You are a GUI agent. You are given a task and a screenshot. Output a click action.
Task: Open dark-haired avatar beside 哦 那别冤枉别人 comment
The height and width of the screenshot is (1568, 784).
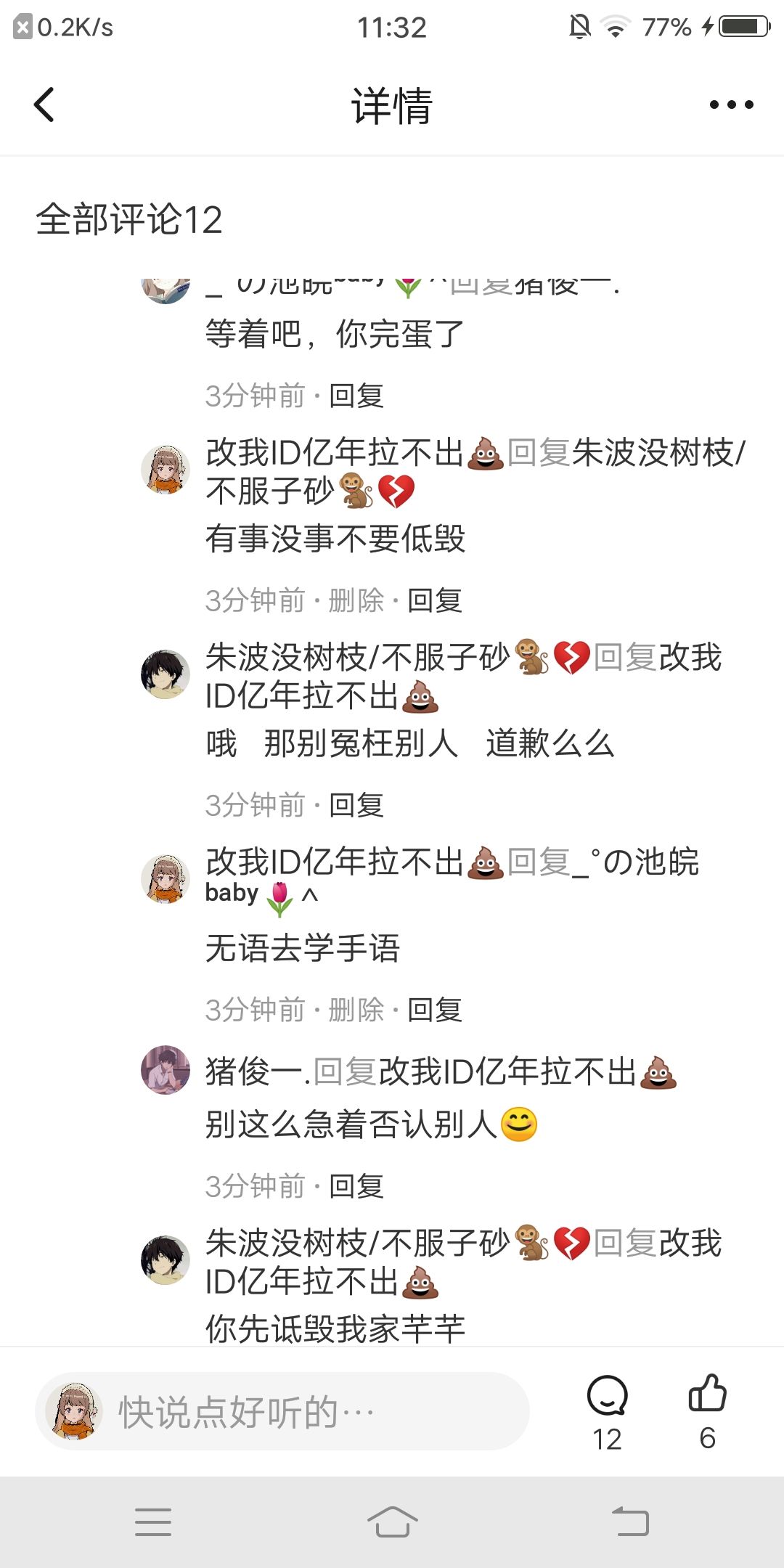(166, 674)
